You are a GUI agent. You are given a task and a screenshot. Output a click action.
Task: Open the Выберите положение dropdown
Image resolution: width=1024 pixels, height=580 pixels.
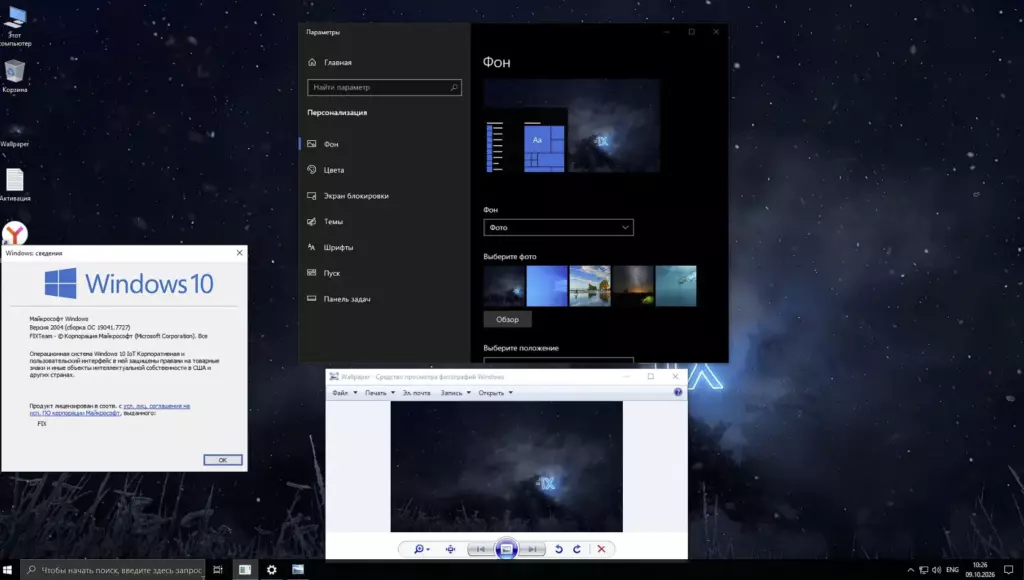tap(558, 359)
